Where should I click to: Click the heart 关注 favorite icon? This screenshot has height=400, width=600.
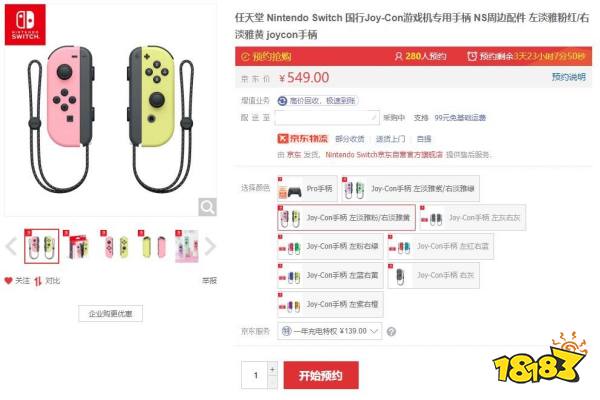(8, 281)
